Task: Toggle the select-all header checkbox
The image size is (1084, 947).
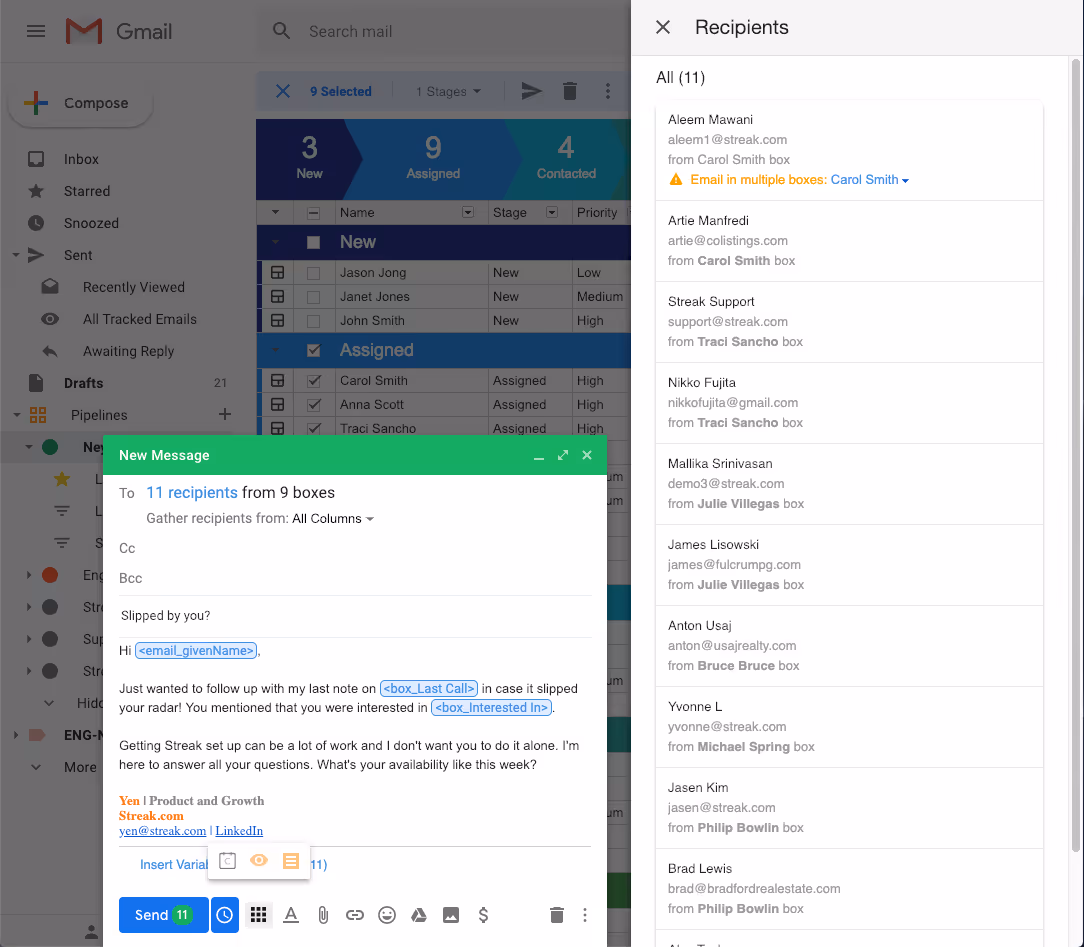Action: (x=313, y=213)
